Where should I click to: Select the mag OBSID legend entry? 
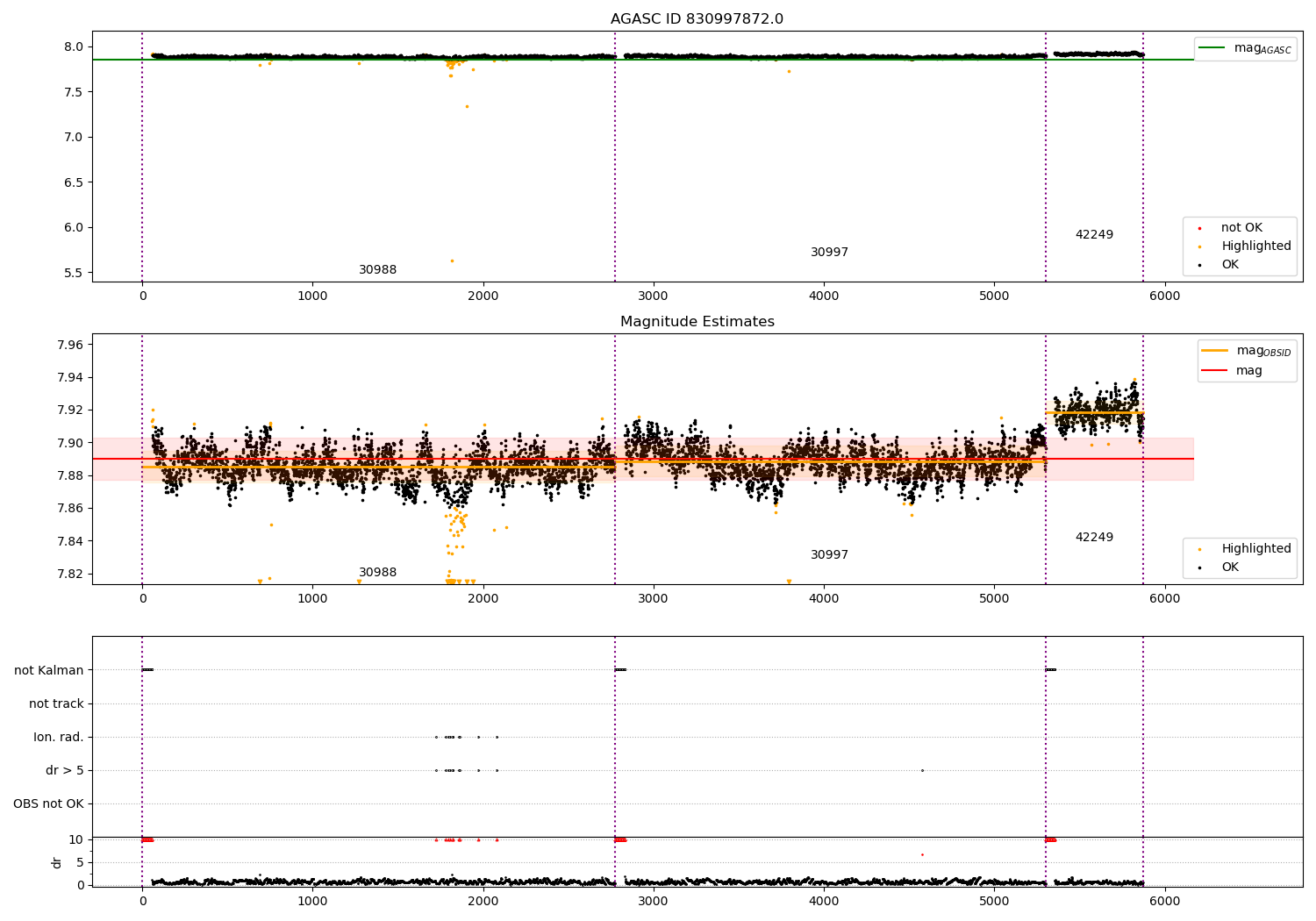pos(1247,351)
